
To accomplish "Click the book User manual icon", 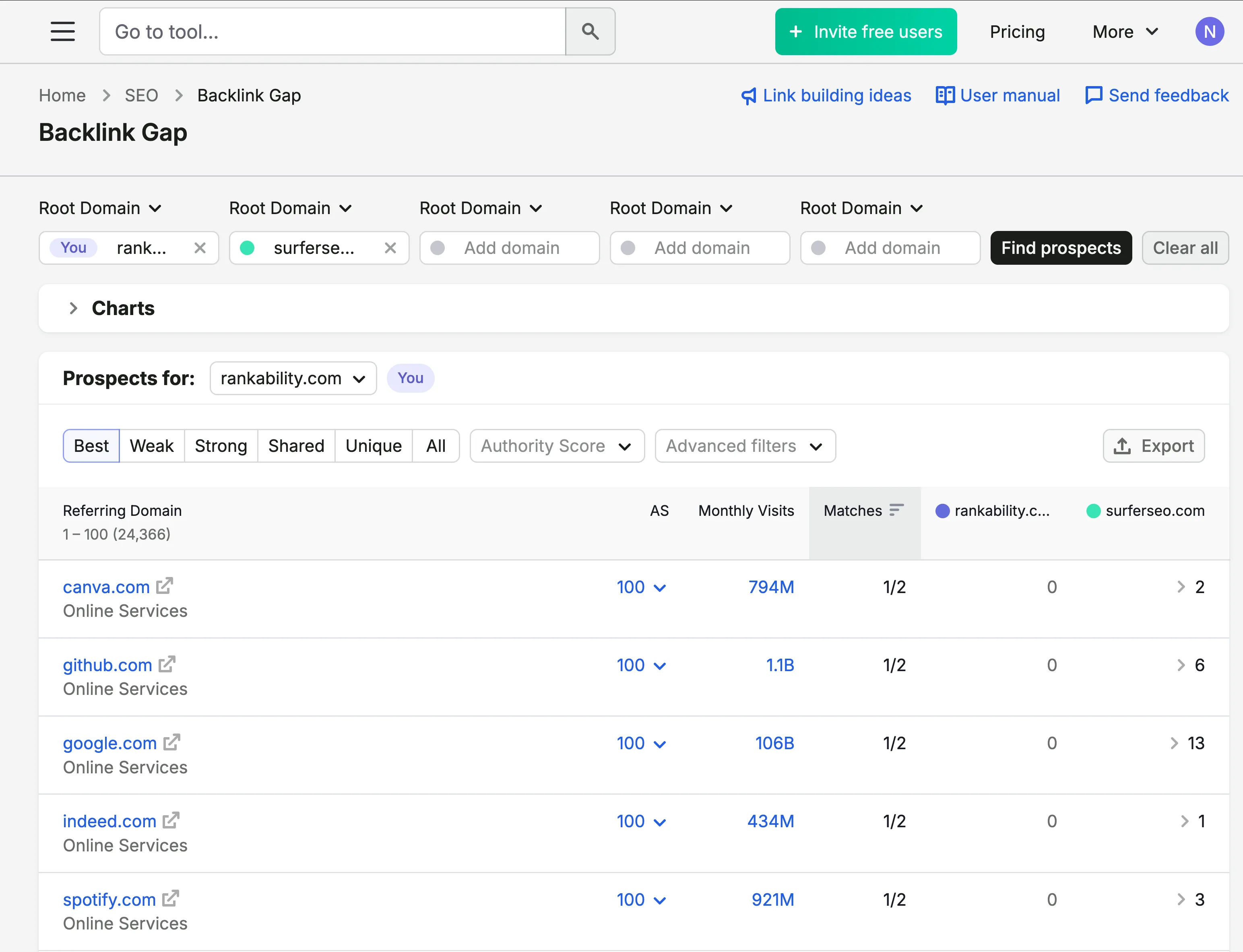I will pos(945,95).
